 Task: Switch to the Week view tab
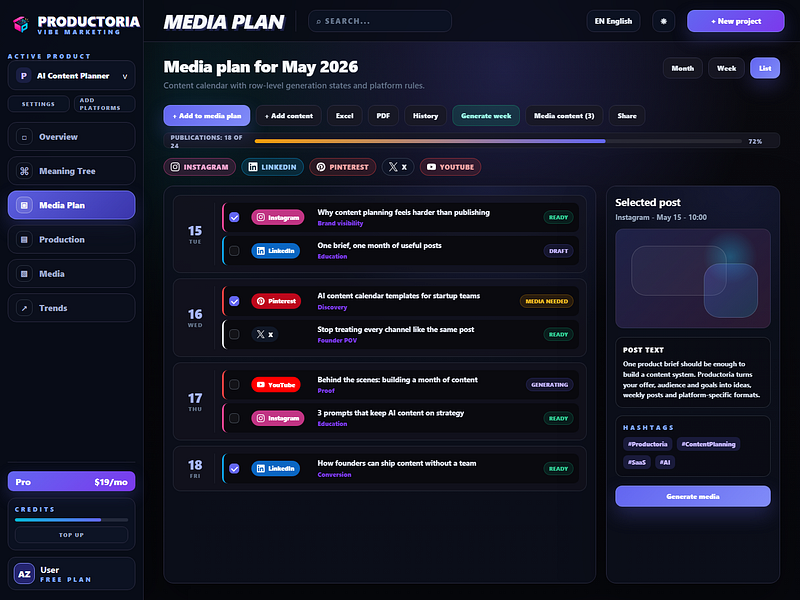[x=726, y=68]
